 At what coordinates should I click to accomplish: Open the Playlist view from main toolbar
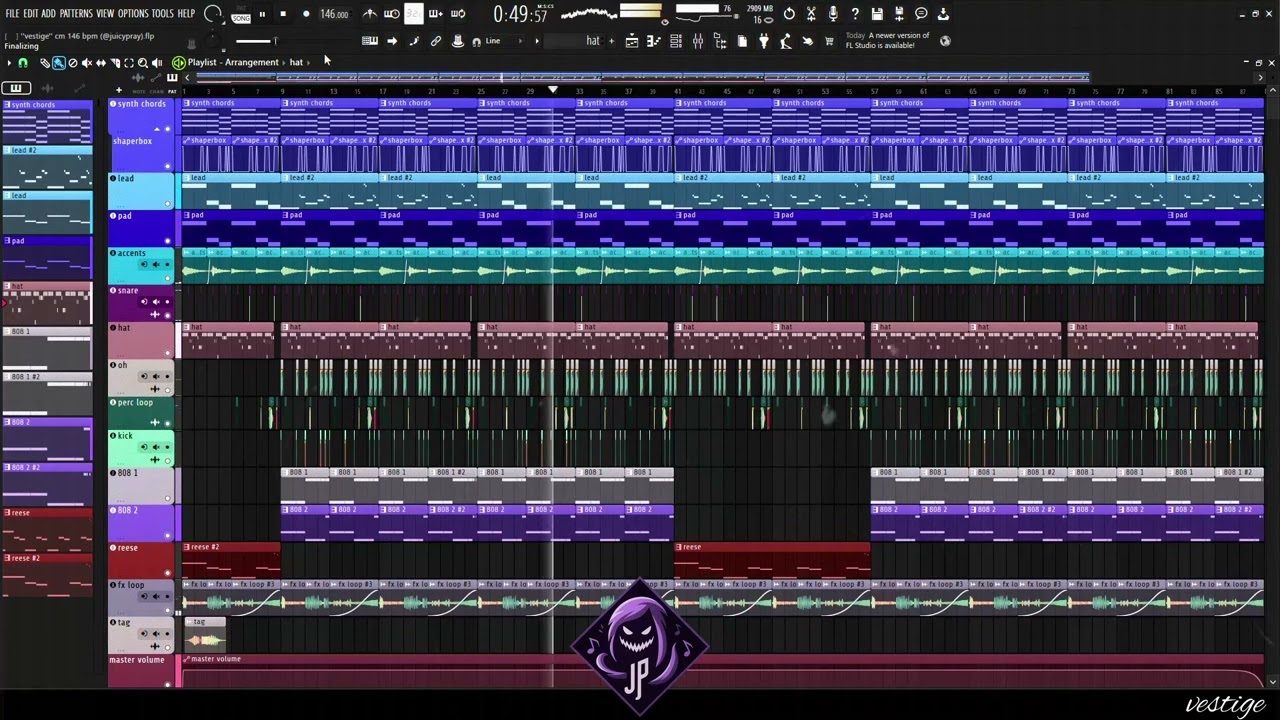tap(632, 41)
